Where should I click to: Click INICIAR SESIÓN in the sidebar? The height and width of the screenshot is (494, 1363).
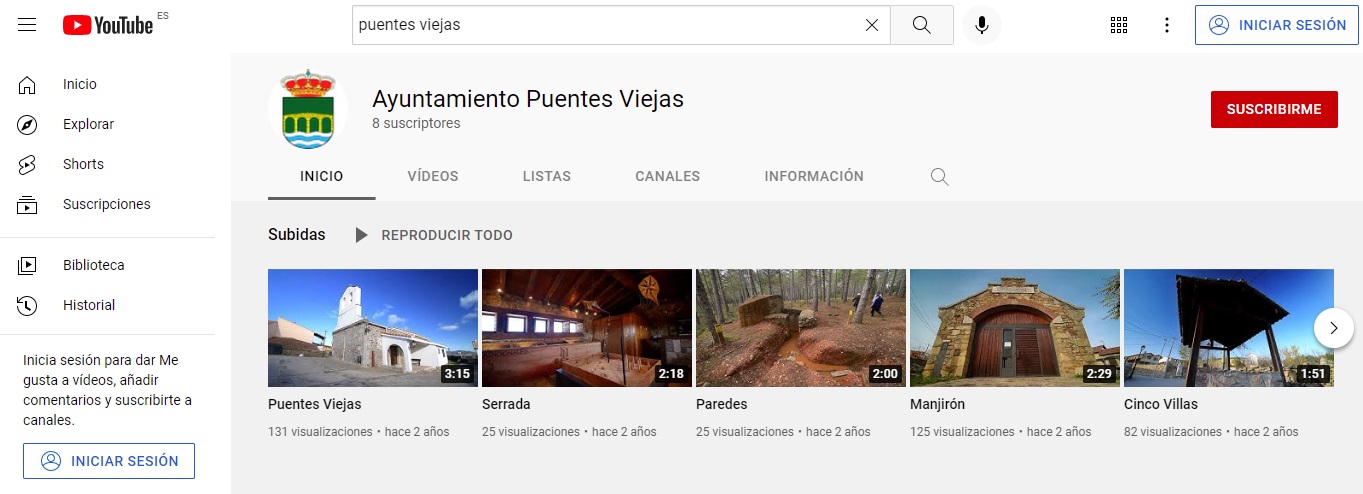pos(109,461)
